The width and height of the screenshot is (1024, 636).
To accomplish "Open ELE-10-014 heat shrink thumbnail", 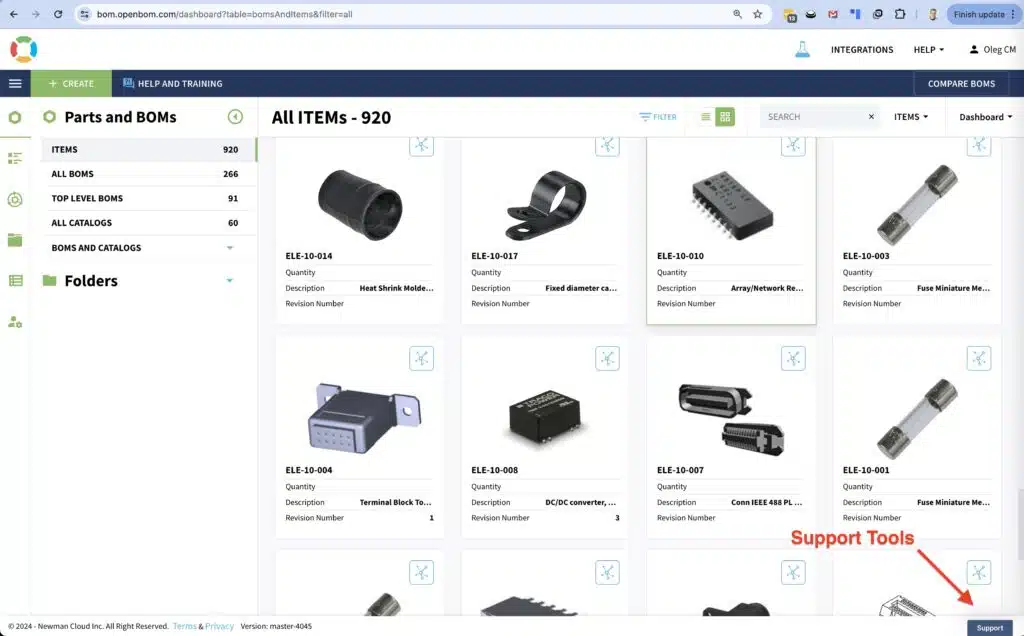I will point(360,204).
